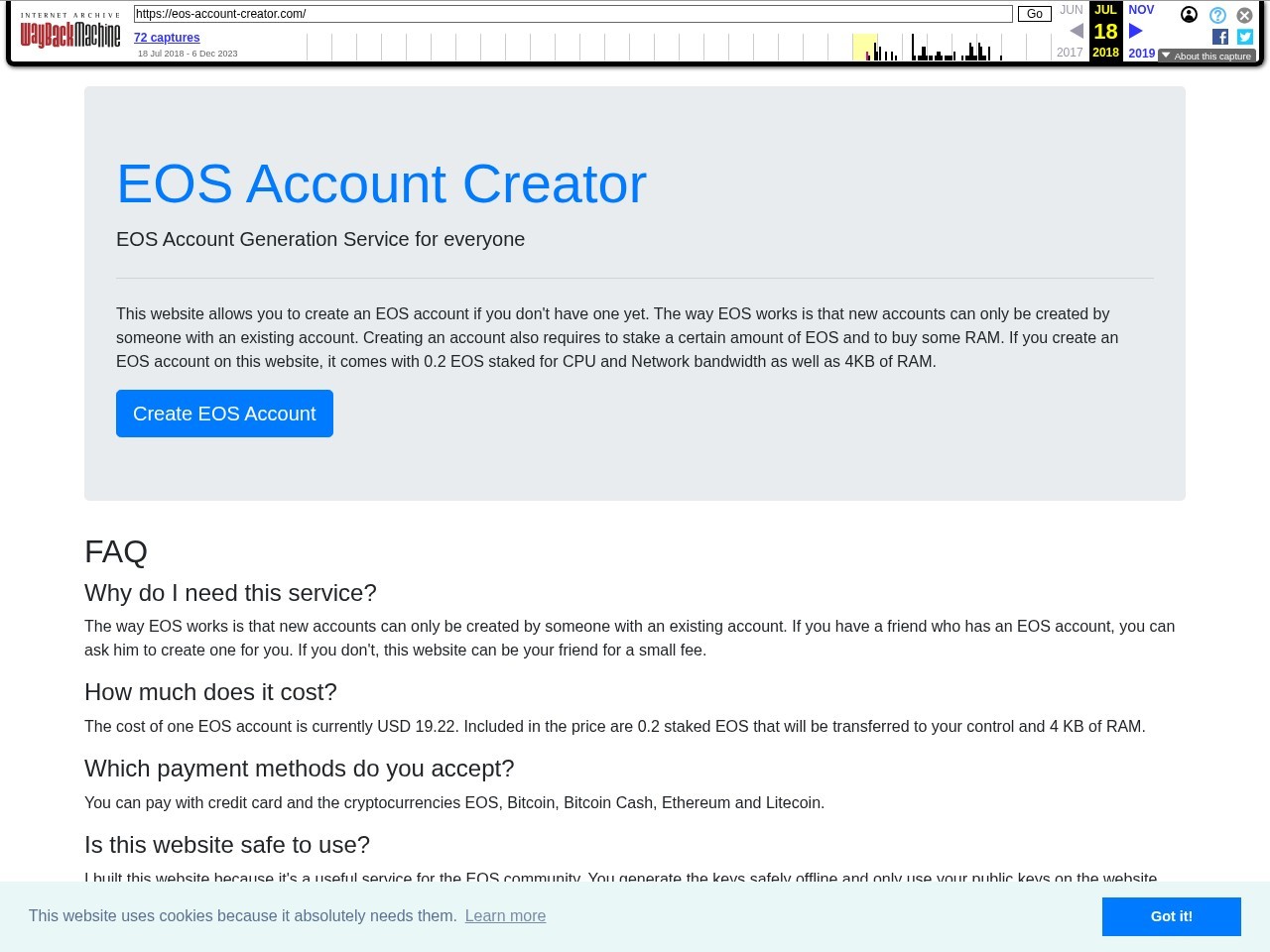Expand About this capture dropdown
The height and width of the screenshot is (952, 1270).
[1206, 57]
